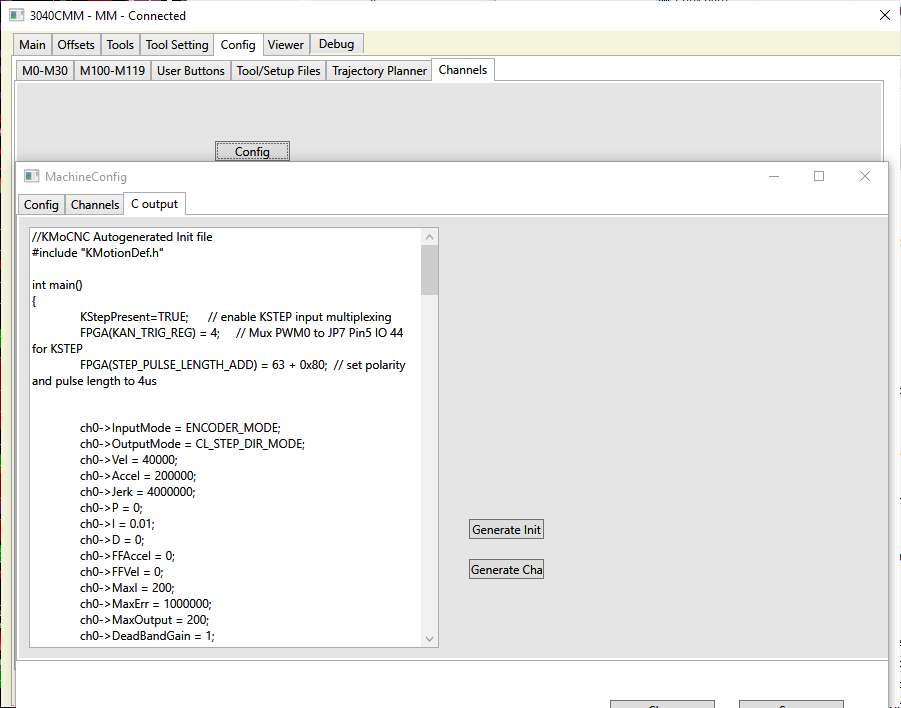This screenshot has width=901, height=708.
Task: Click the Generate Init button
Action: (x=506, y=530)
